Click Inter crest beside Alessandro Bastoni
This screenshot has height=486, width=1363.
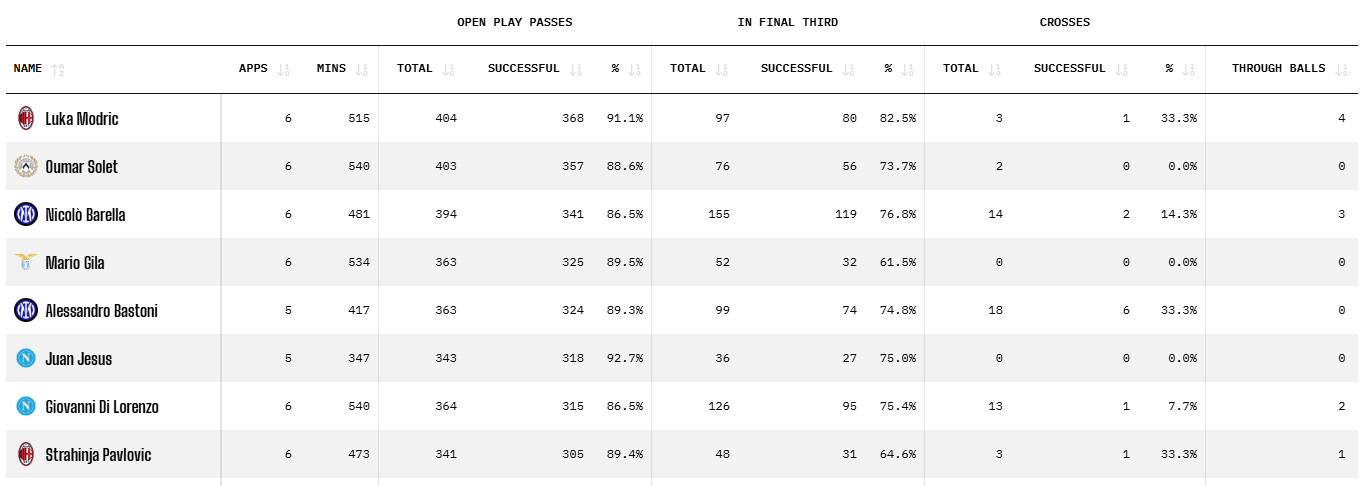[x=26, y=311]
